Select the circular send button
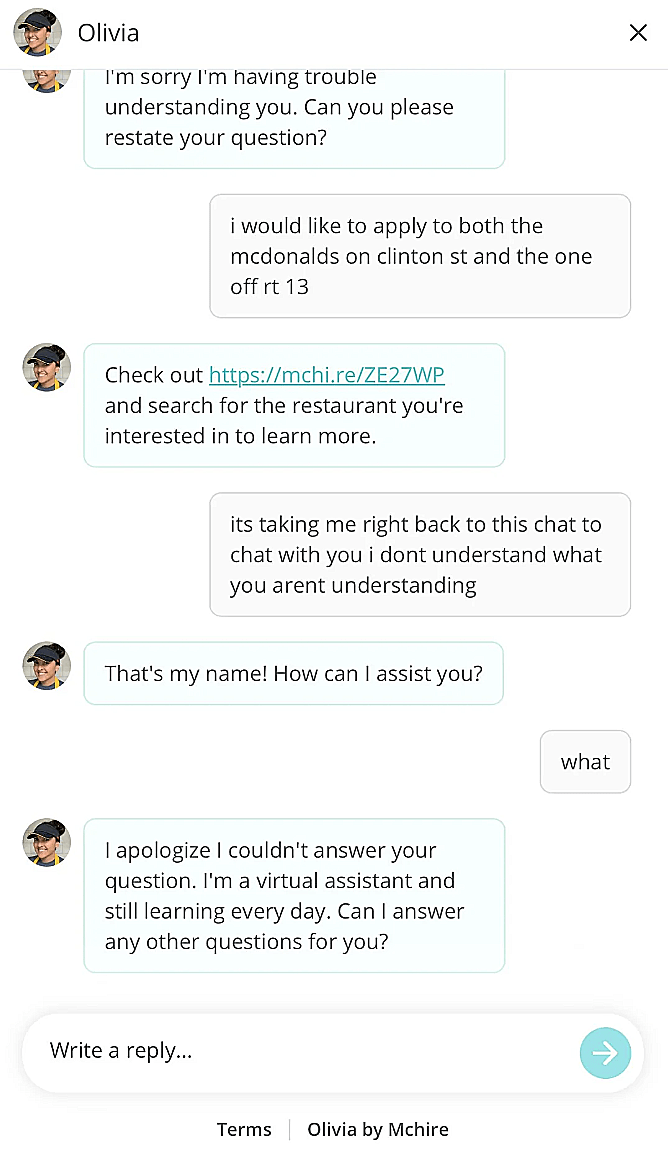The image size is (668, 1150). [605, 1052]
